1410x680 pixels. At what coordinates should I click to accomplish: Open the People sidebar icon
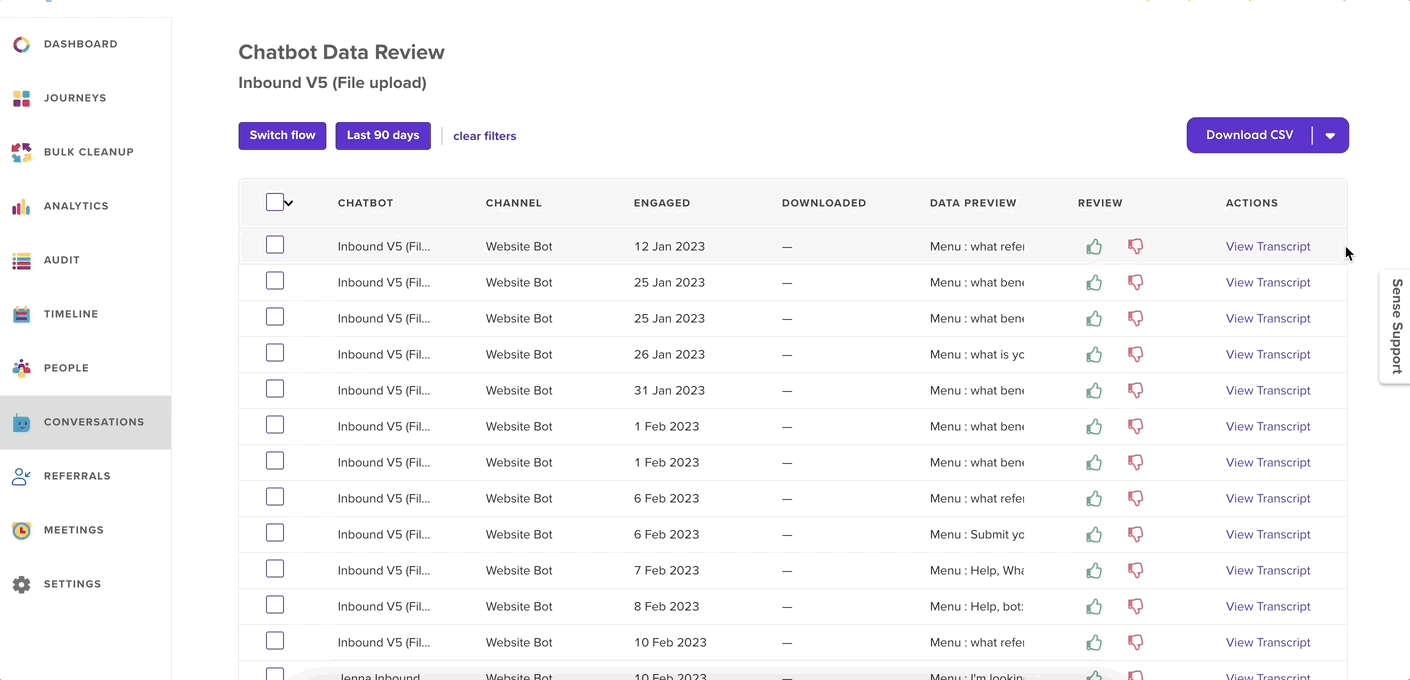21,368
